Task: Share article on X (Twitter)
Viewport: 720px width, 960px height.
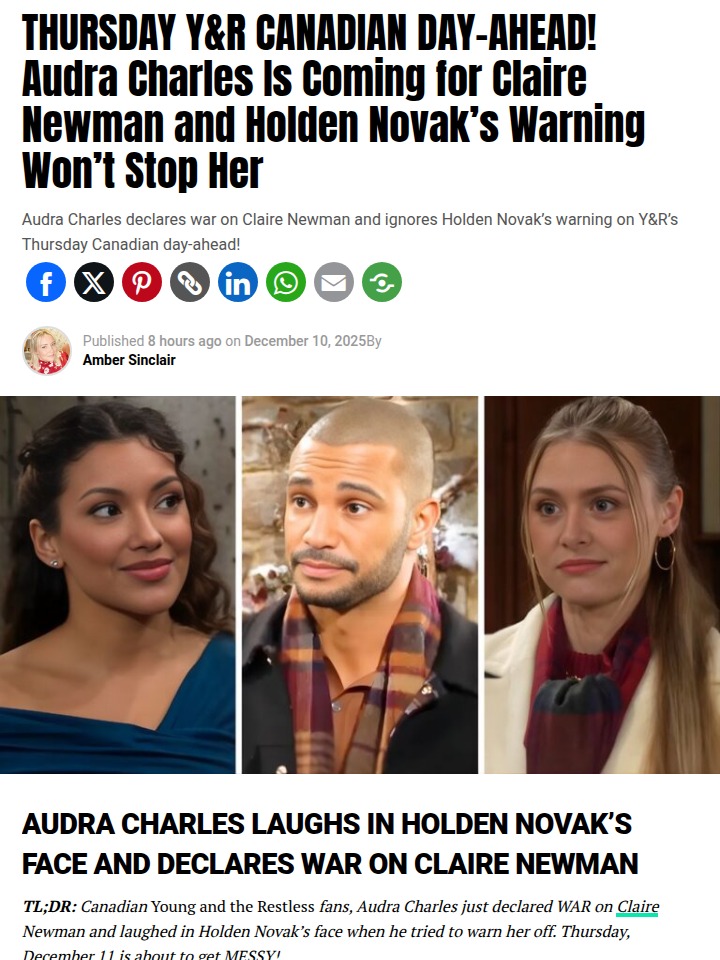Action: pos(94,282)
